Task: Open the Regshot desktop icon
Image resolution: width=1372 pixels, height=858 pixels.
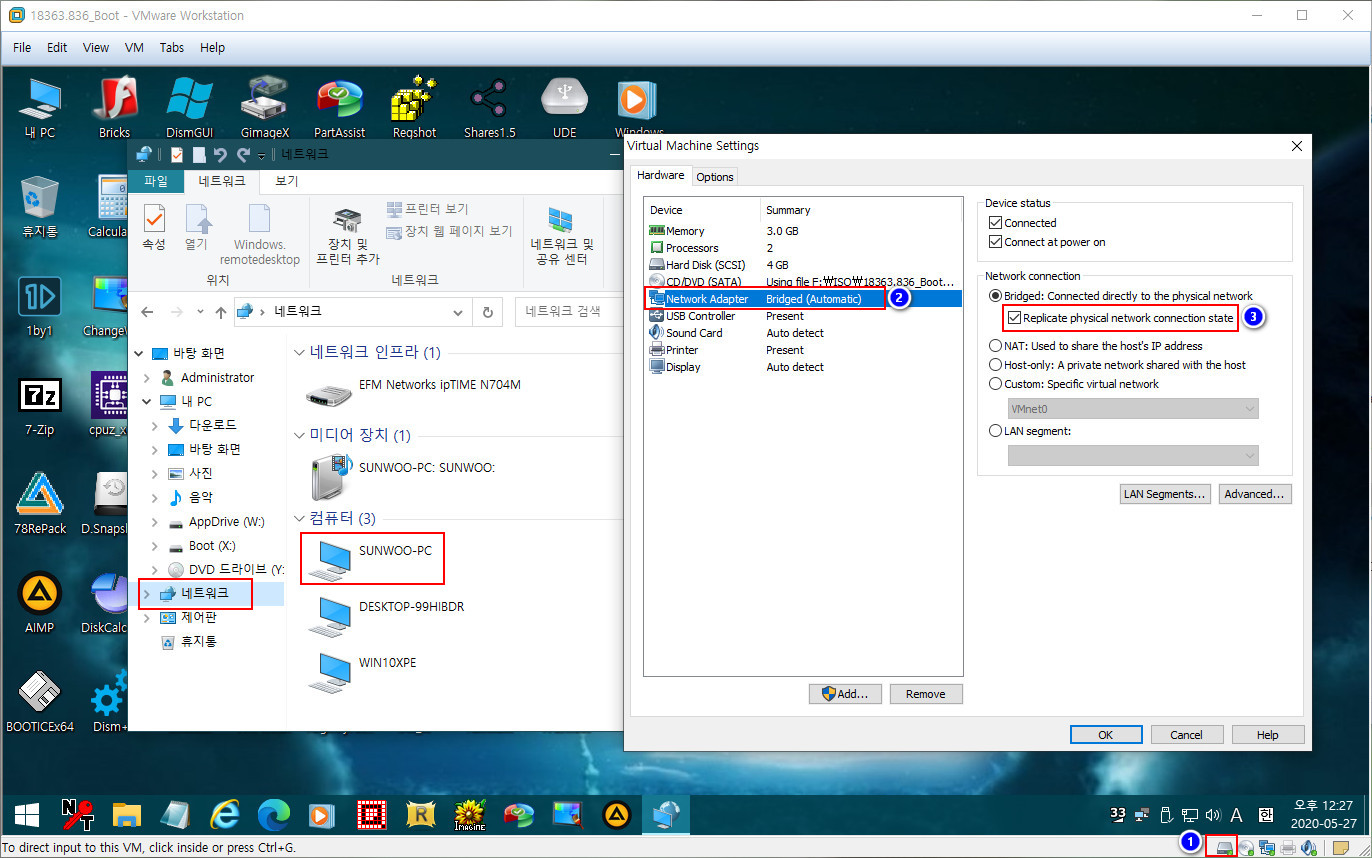Action: (x=414, y=107)
